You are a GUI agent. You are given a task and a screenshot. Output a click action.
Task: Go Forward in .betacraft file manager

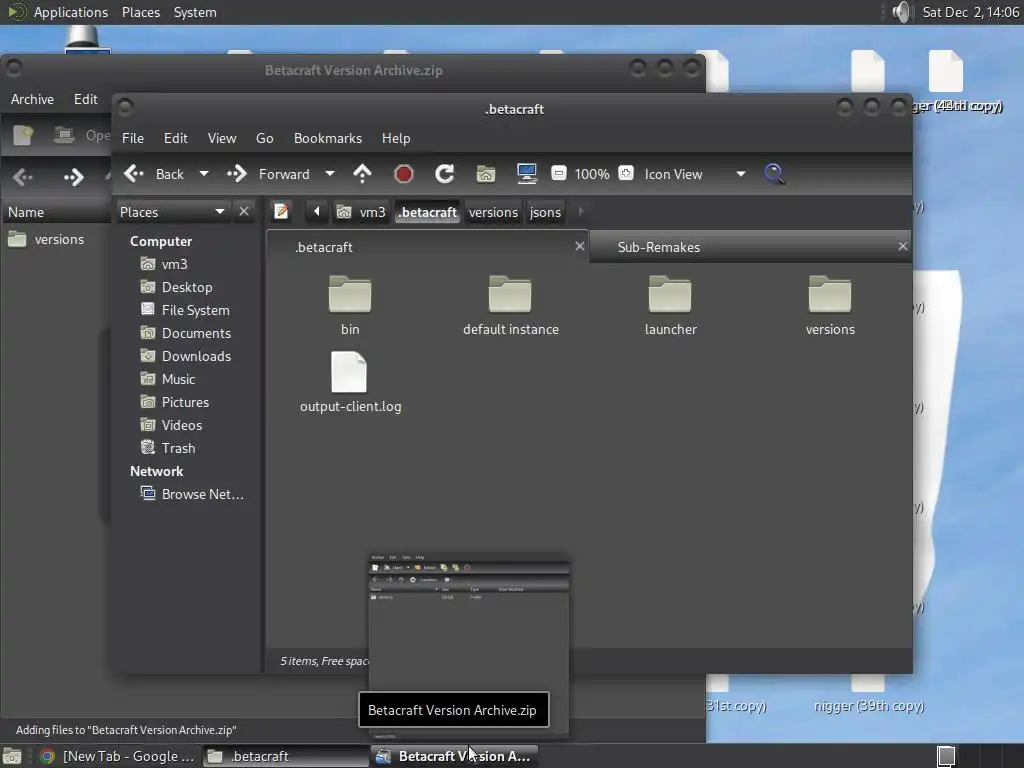point(268,174)
